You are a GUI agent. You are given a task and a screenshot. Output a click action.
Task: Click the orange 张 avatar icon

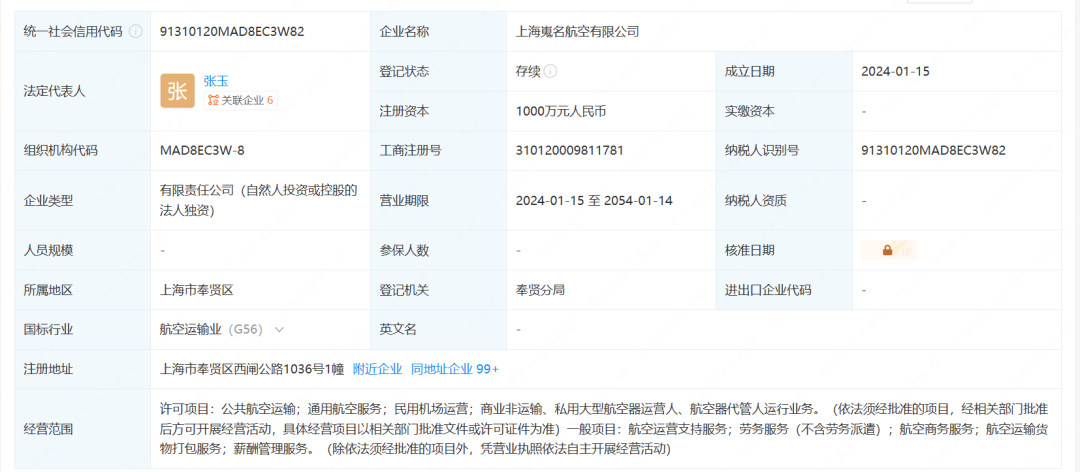(177, 91)
